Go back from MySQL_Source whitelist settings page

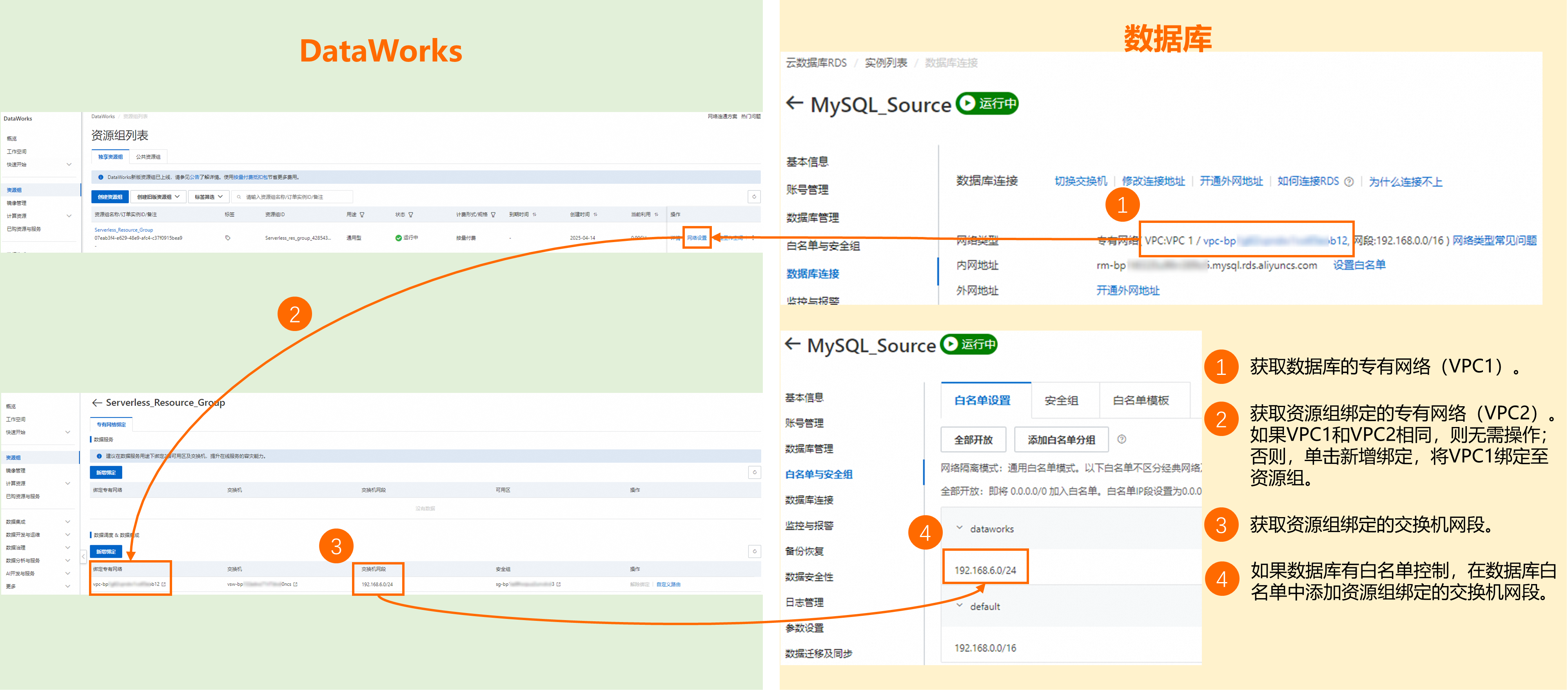coord(792,344)
